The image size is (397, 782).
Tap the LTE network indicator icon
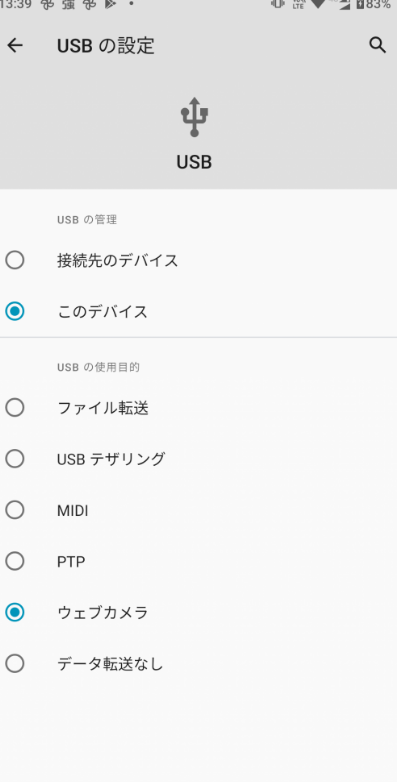[298, 4]
